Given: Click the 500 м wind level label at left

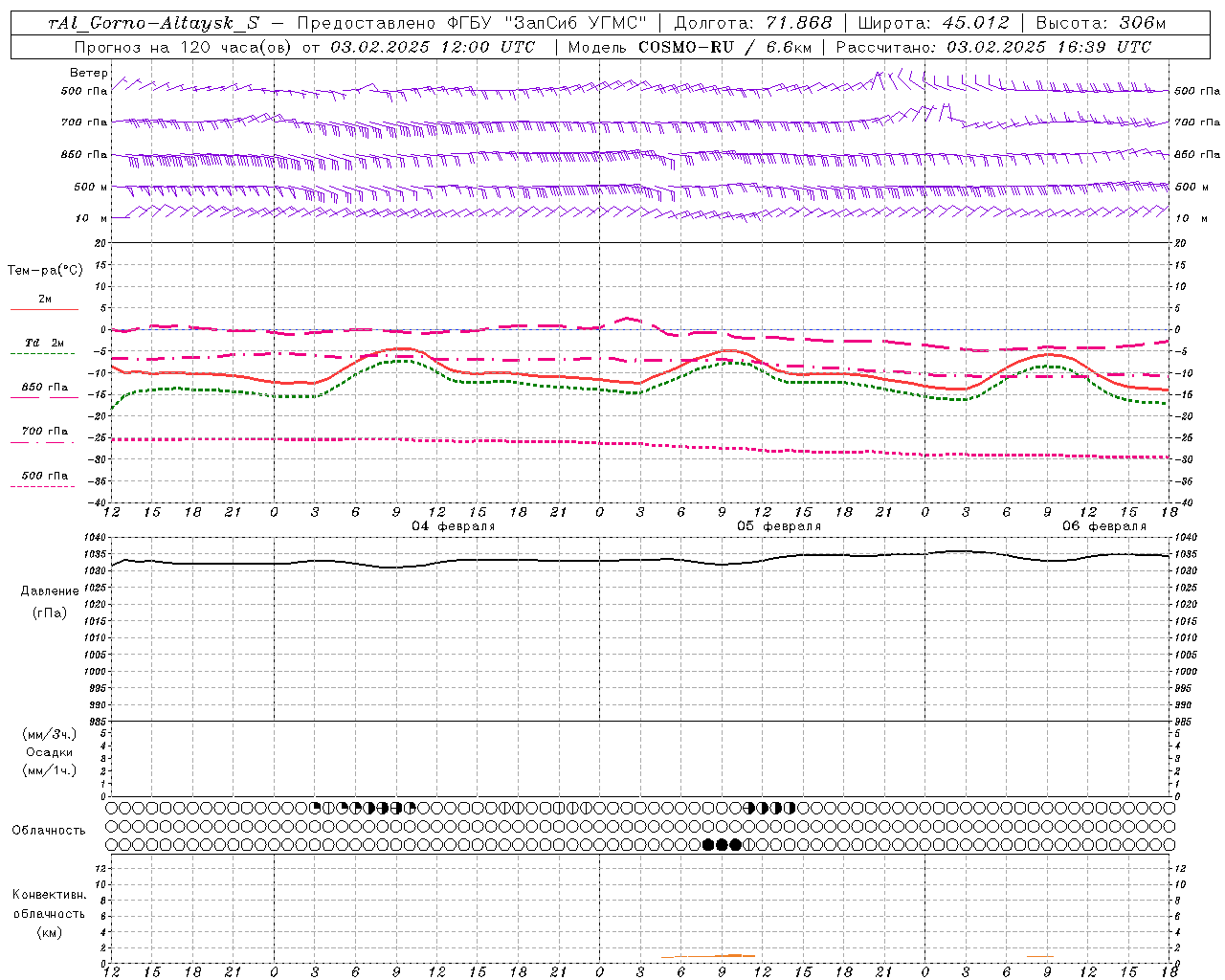Looking at the screenshot, I should [91, 187].
